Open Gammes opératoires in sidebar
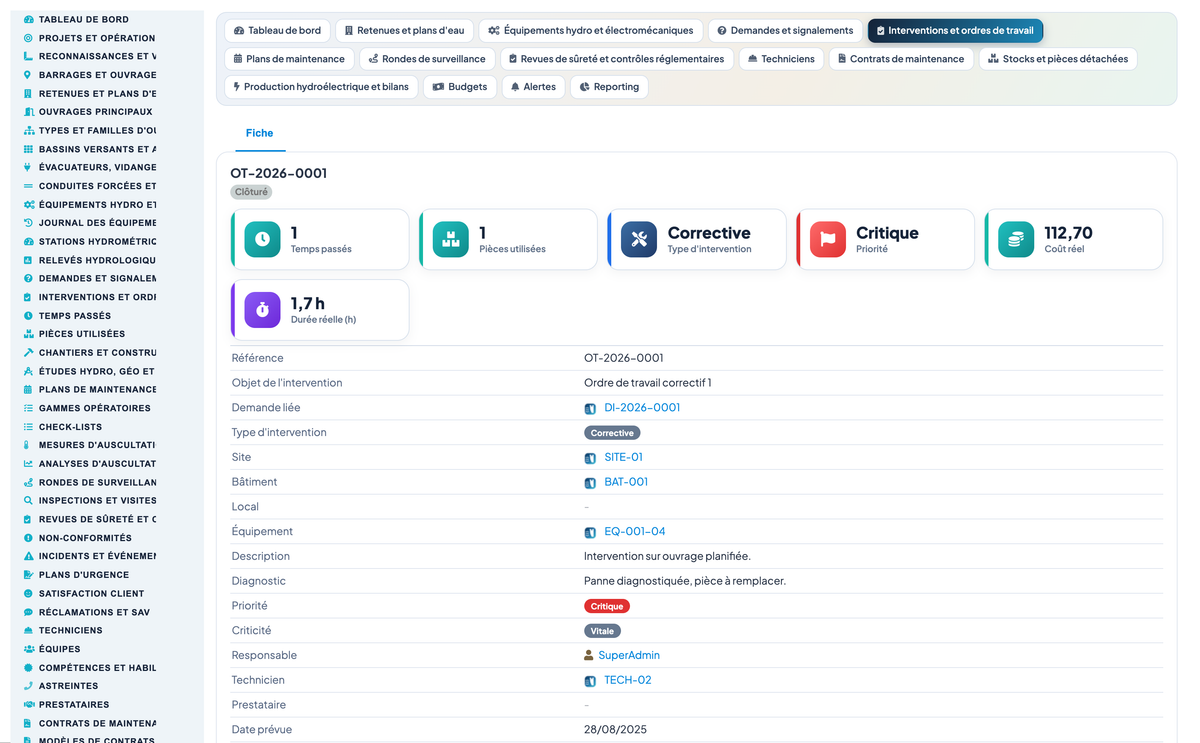1200x743 pixels. (x=89, y=408)
